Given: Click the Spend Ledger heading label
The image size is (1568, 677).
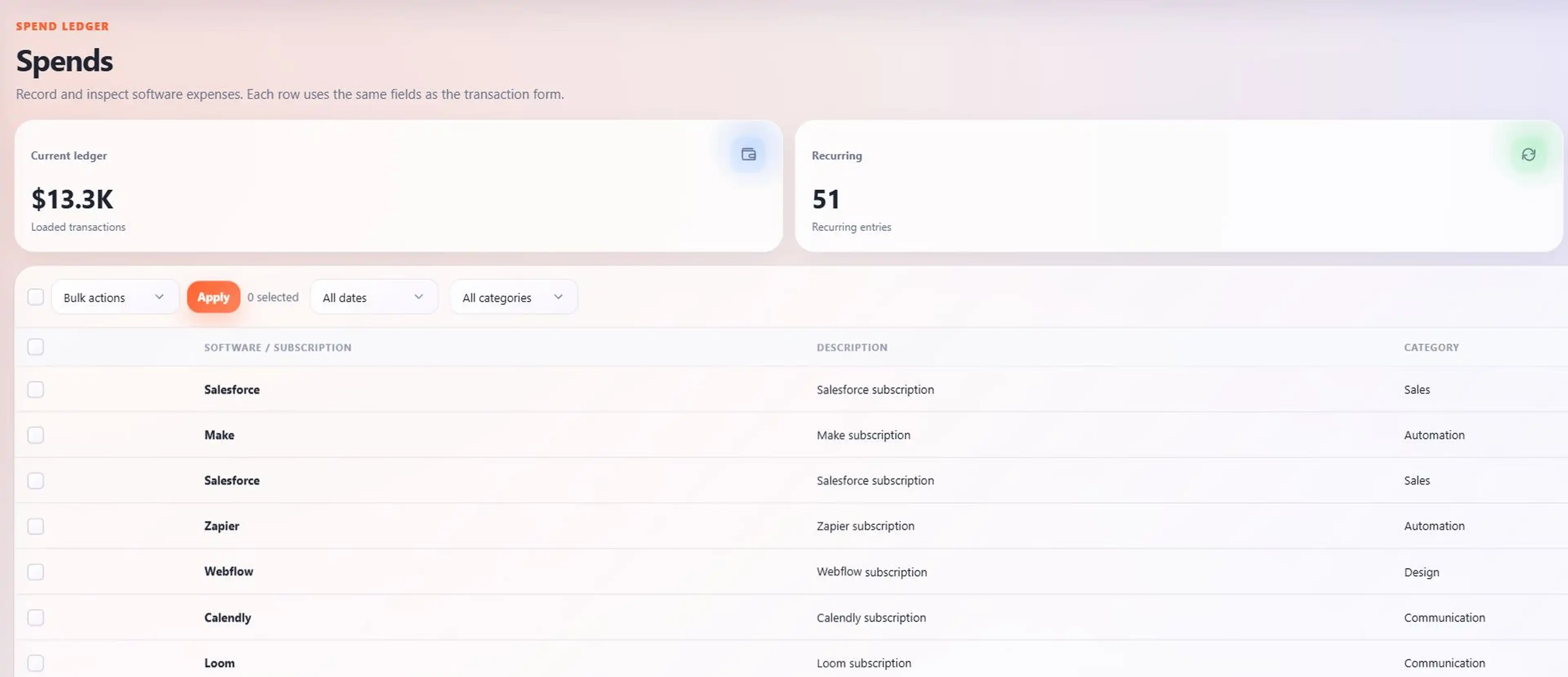Looking at the screenshot, I should coord(62,26).
